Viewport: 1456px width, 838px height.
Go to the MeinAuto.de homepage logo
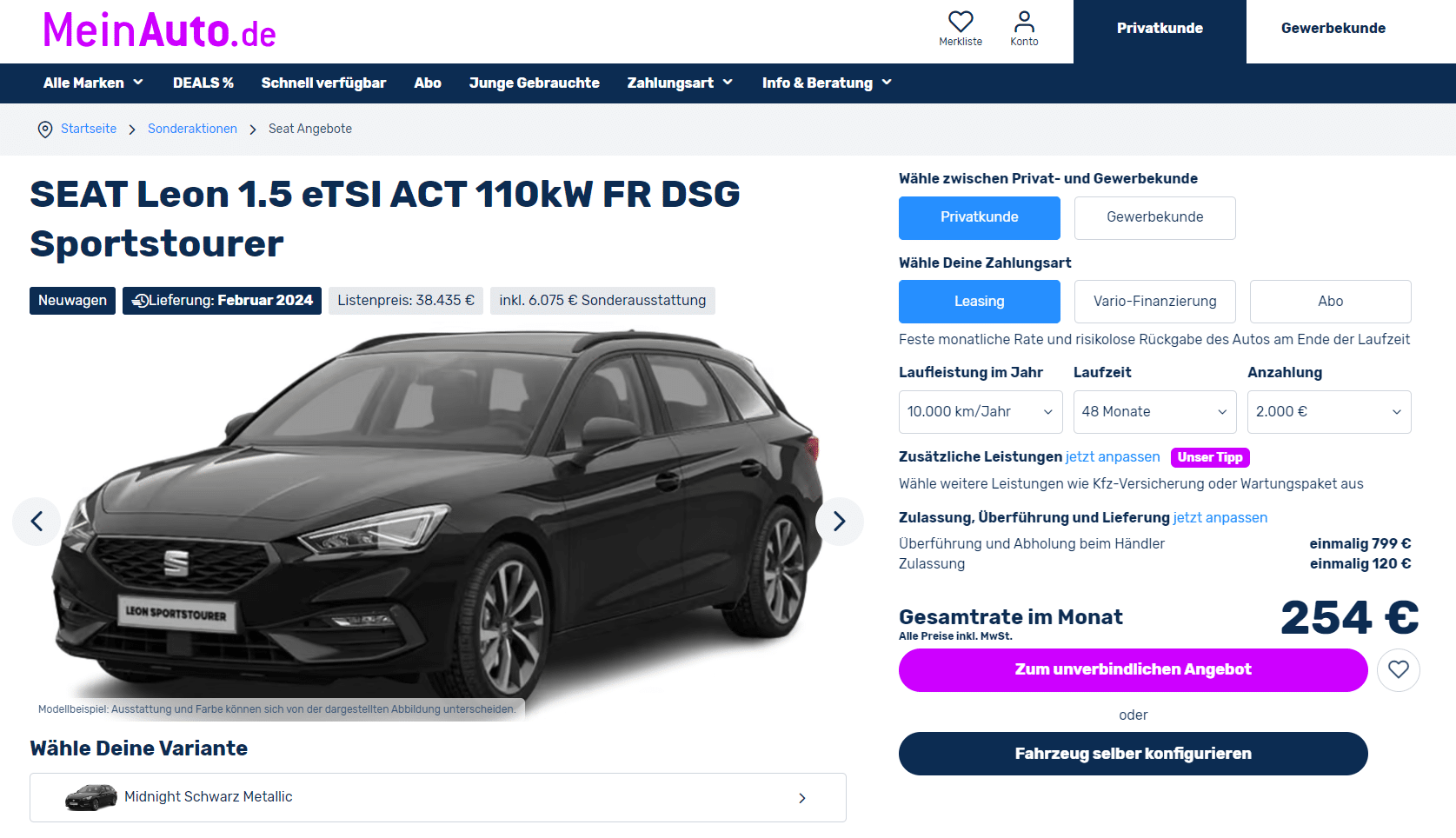click(x=159, y=30)
